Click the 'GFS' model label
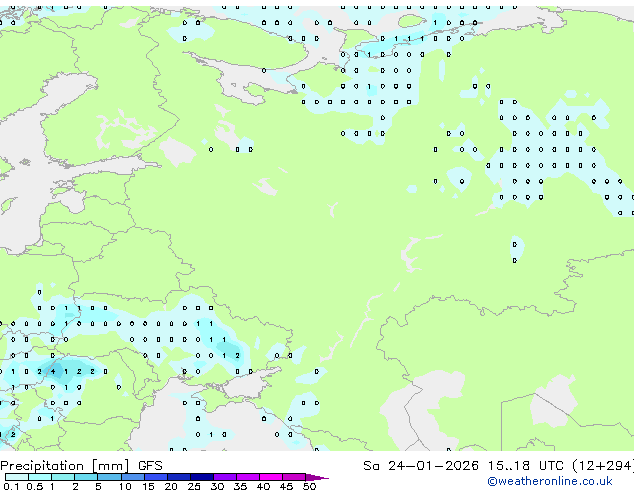 coord(150,466)
